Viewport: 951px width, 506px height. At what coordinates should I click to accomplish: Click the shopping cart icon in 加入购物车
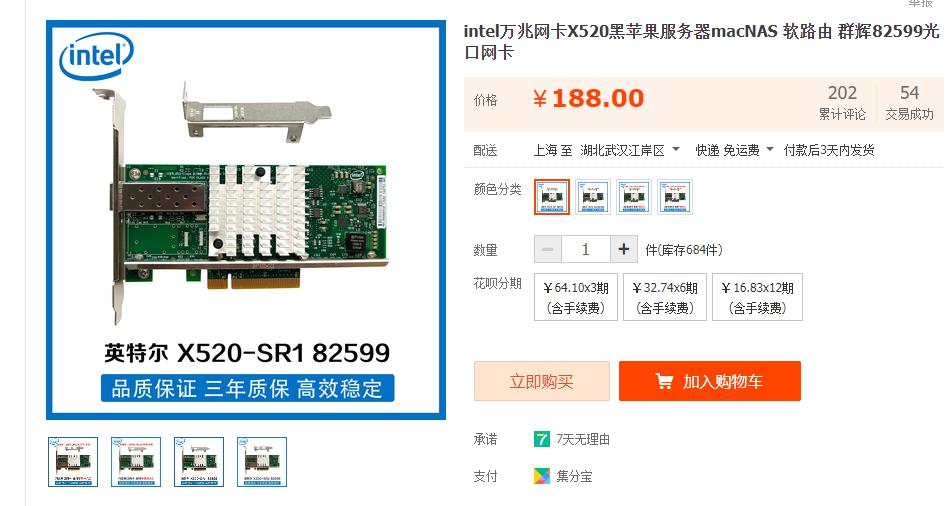[664, 381]
